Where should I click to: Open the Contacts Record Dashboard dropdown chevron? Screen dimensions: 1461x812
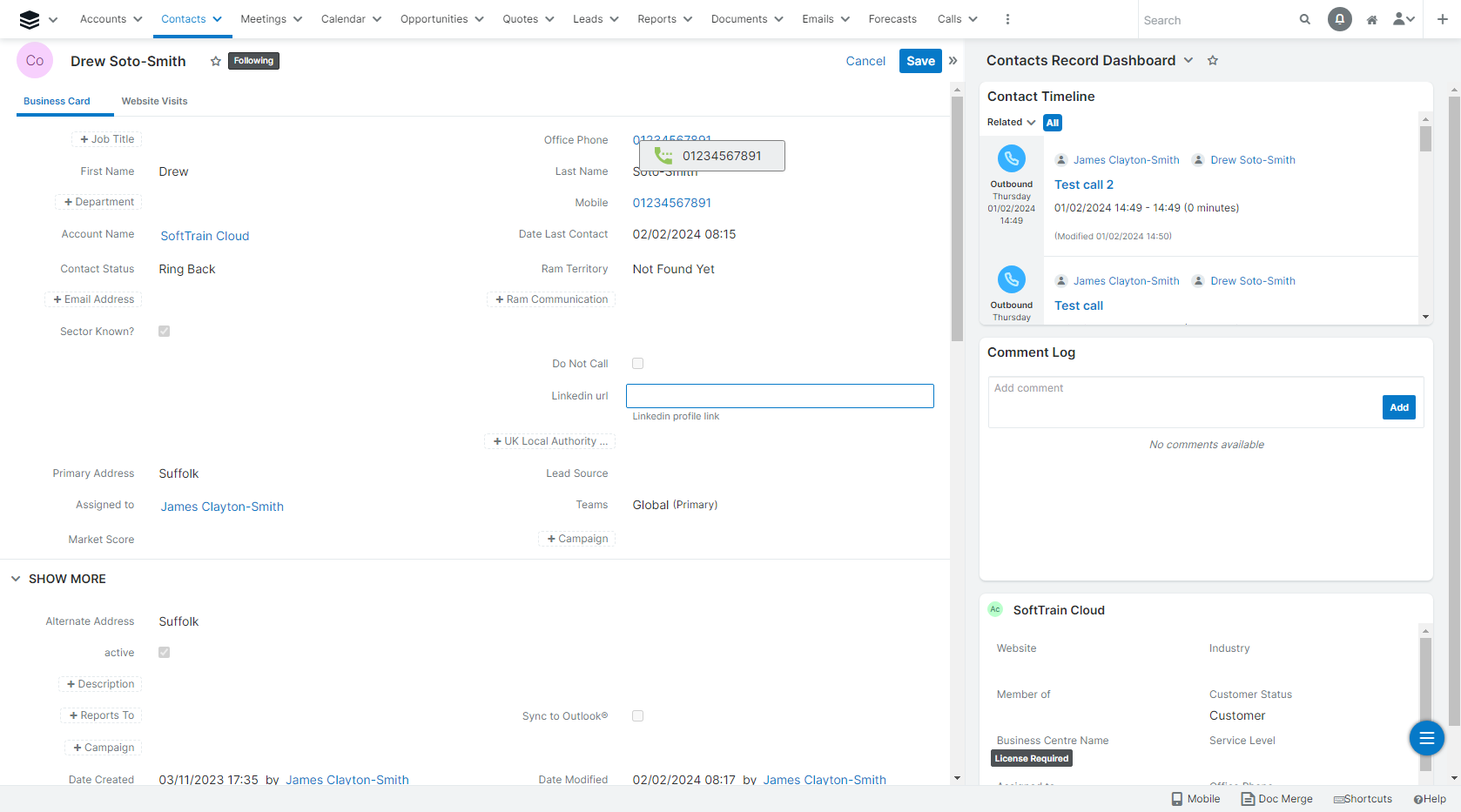[1188, 60]
